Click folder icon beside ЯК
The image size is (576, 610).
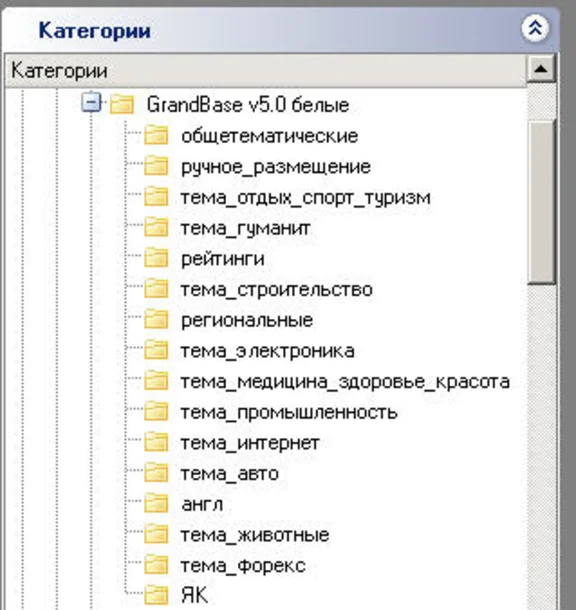[156, 595]
